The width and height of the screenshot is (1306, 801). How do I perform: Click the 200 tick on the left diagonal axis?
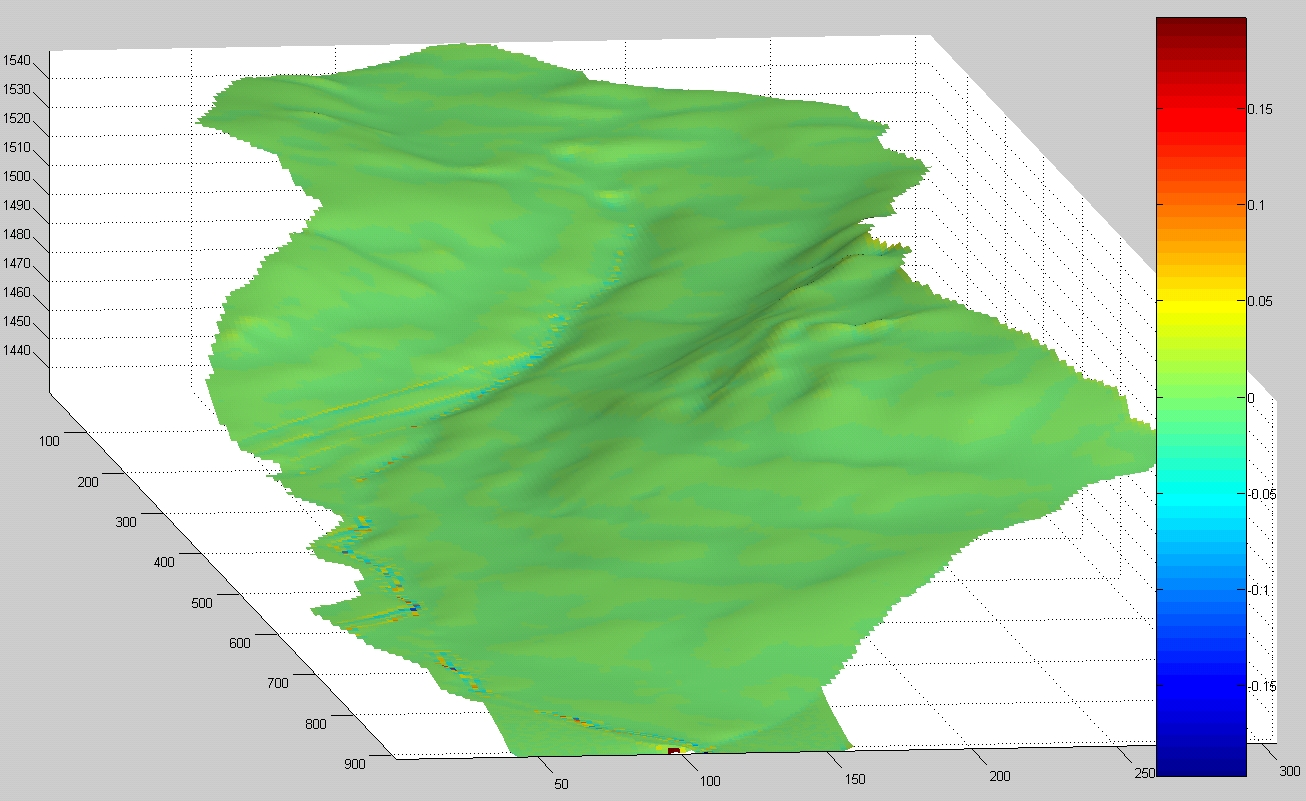coord(88,482)
